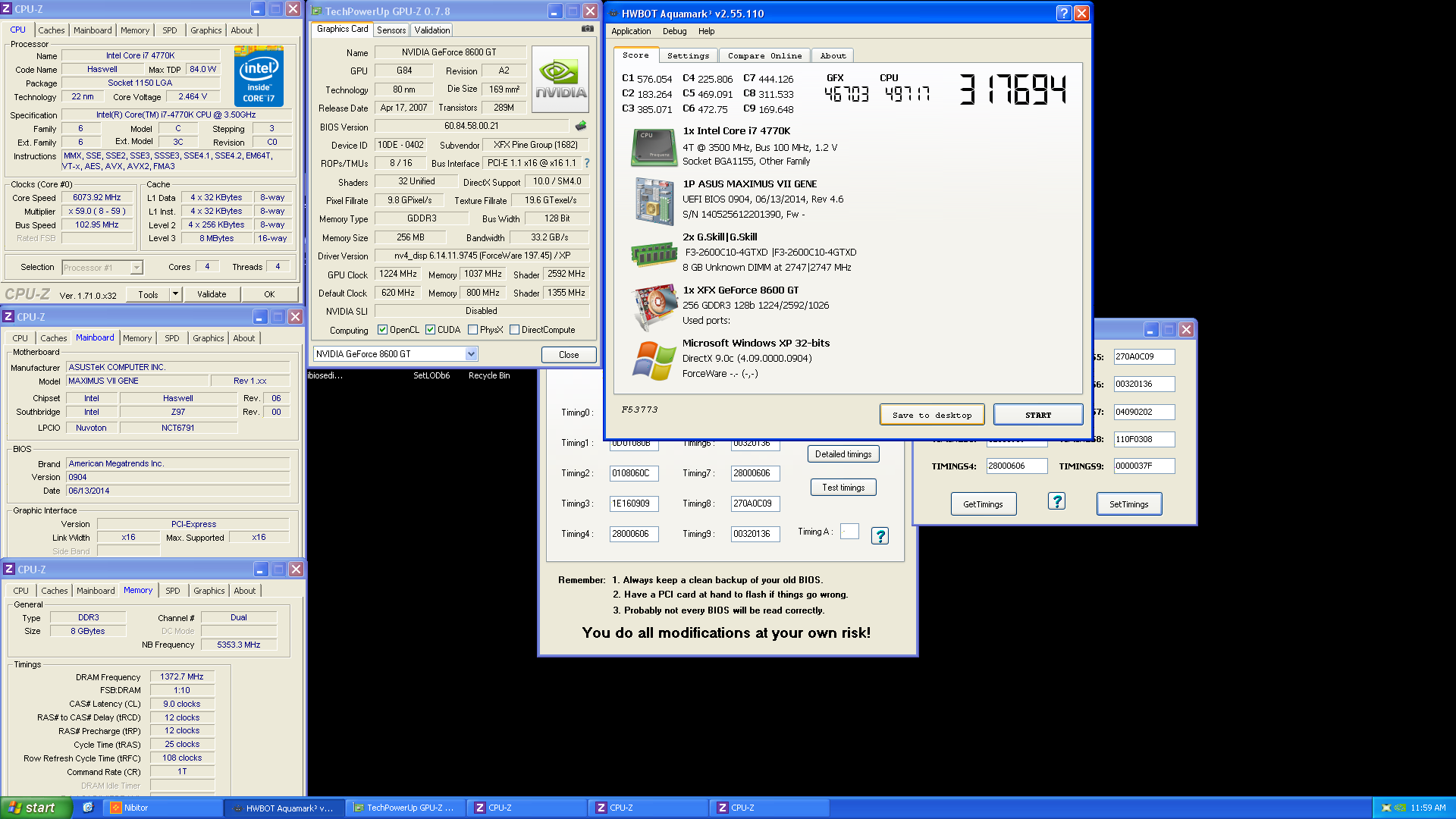Click the Aquamark total score 317694

[1012, 89]
